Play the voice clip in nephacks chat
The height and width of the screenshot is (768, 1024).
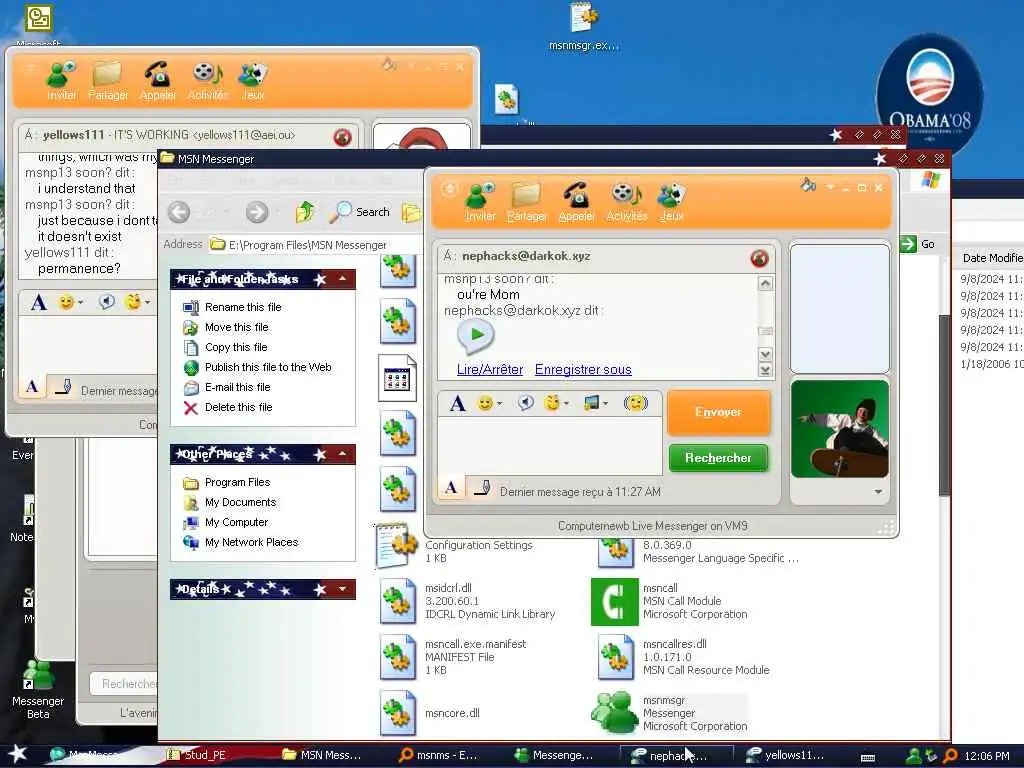(x=476, y=335)
